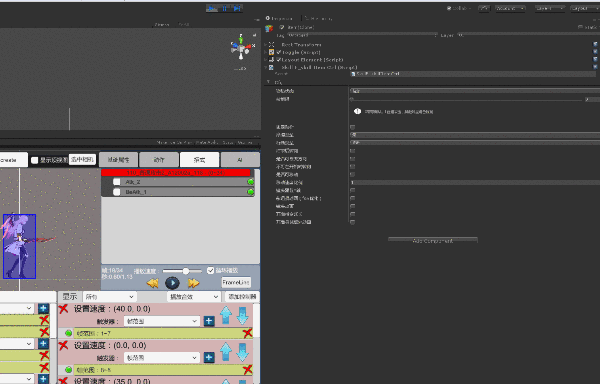Open the 显示 filter dropdown
The image size is (600, 384).
click(x=109, y=297)
